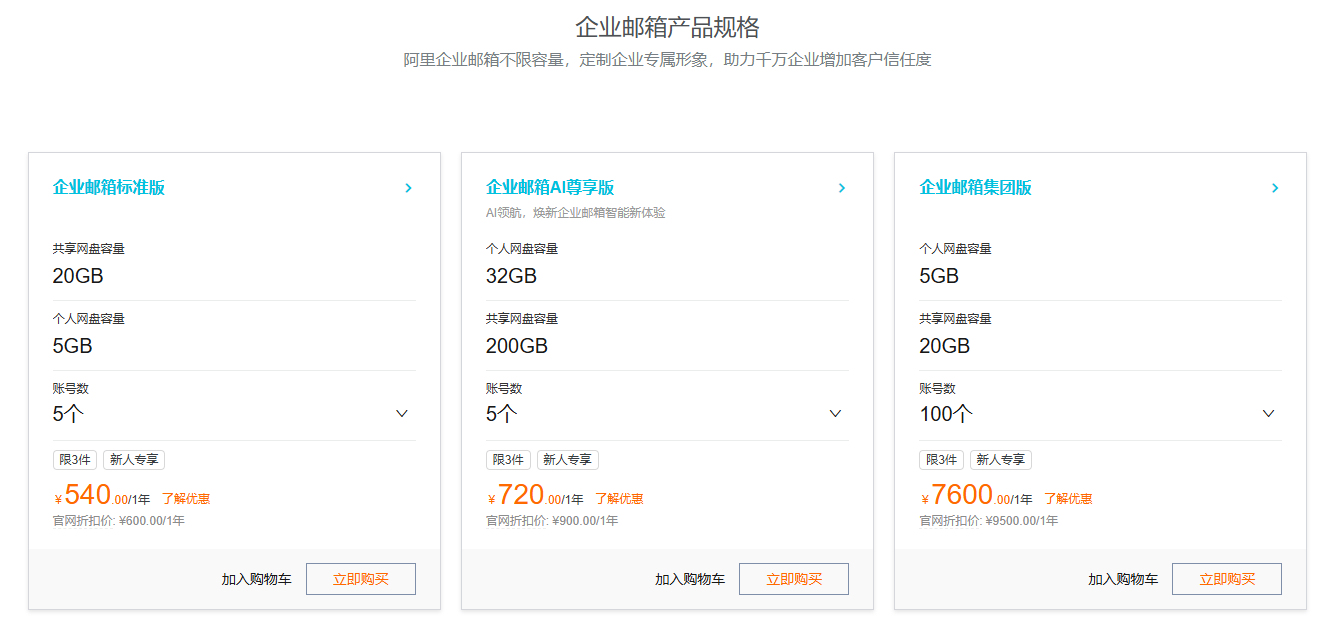The image size is (1333, 629).
Task: Click the 100个 account count value
Action: click(946, 414)
